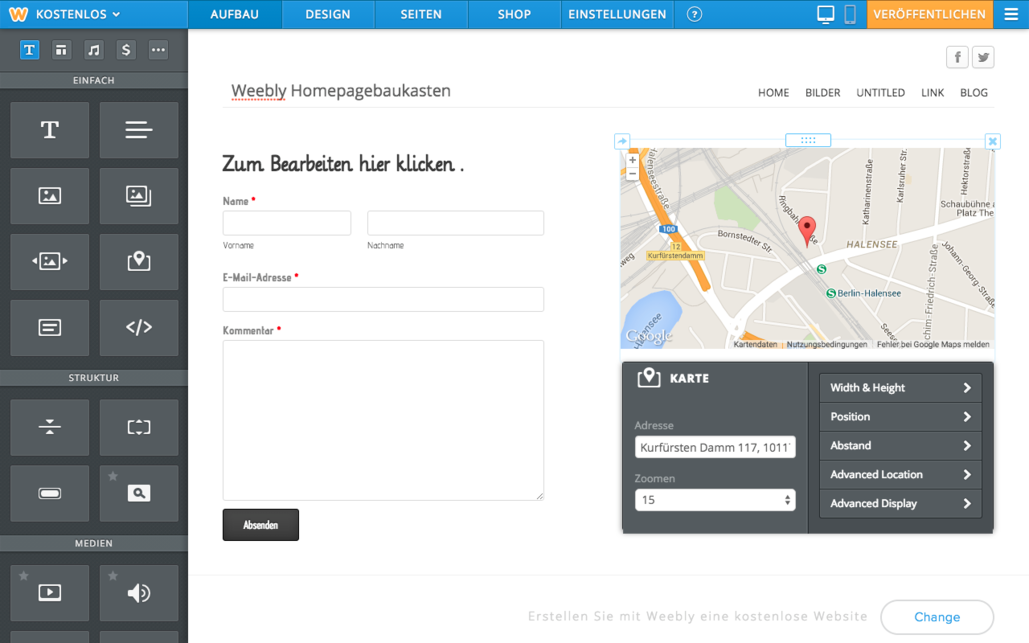Open the Seiten tab
This screenshot has width=1029, height=643.
click(421, 14)
